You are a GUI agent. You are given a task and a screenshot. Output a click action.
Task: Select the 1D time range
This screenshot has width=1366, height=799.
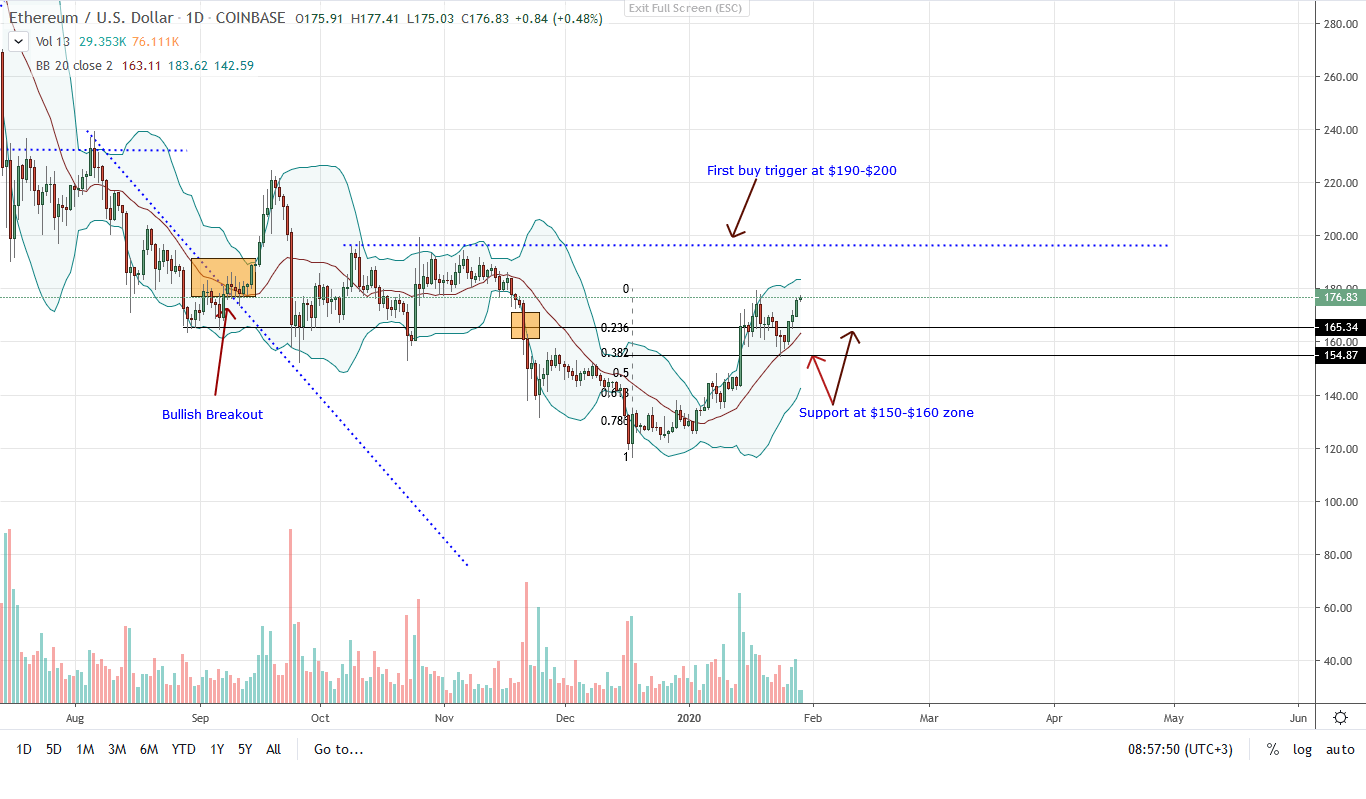click(25, 749)
